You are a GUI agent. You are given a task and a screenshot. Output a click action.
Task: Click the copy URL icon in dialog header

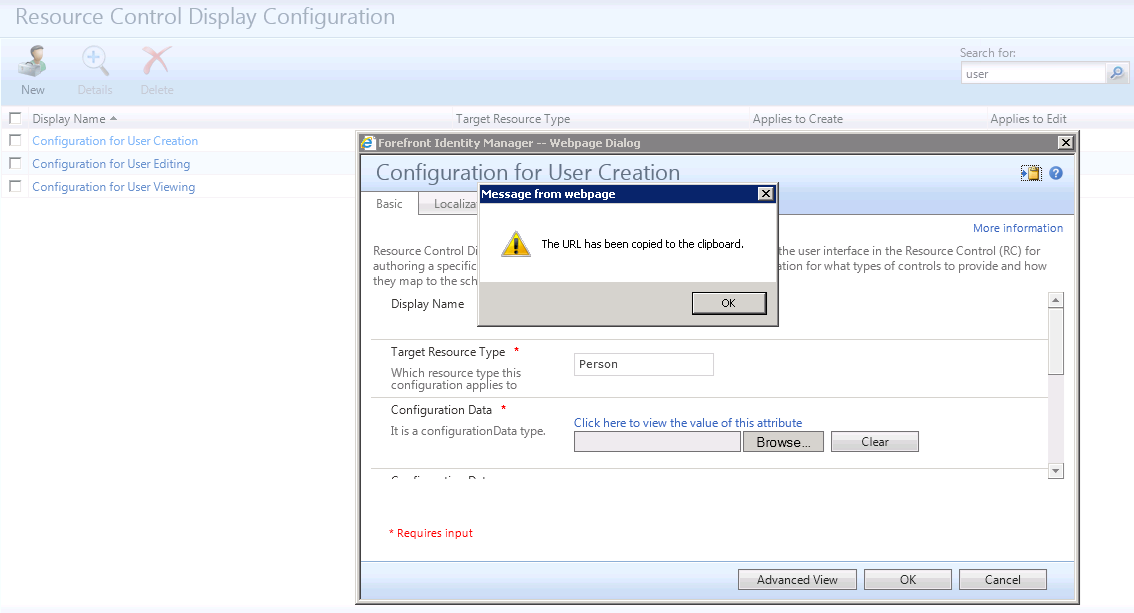click(x=1031, y=174)
